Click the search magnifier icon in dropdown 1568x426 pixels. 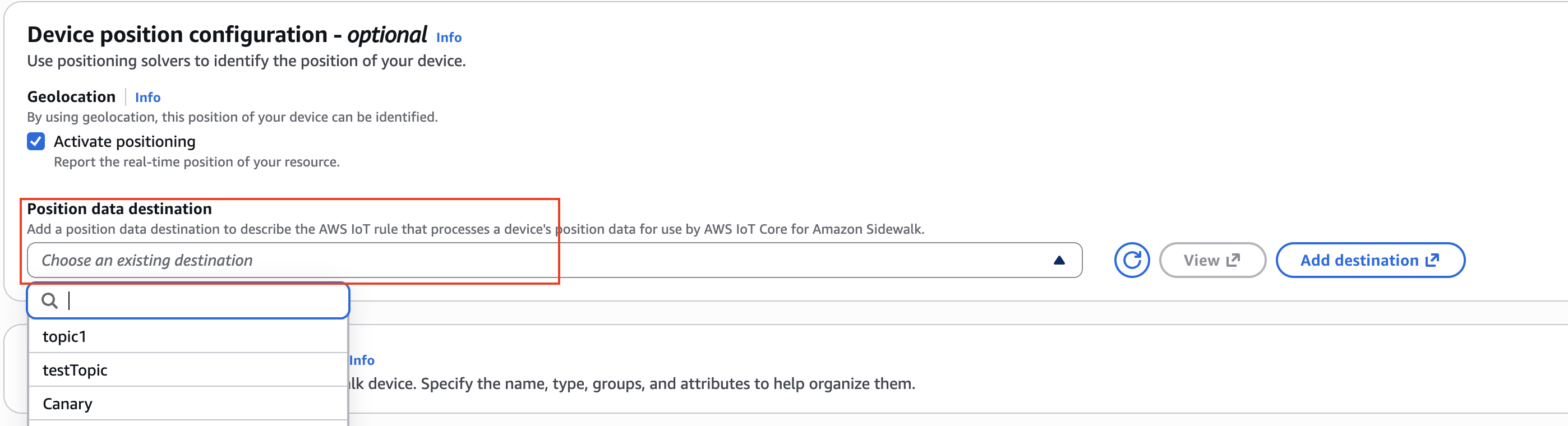[x=49, y=300]
